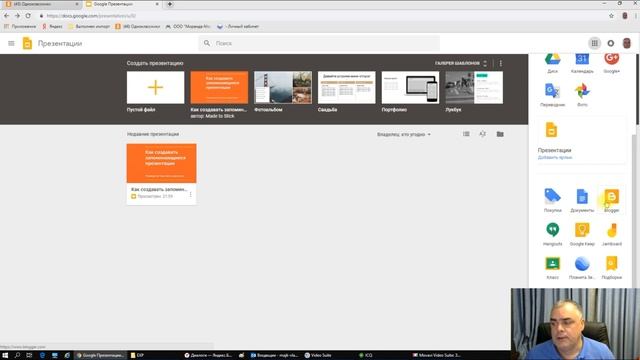
Task: Choose the Фотоальбом template
Action: click(283, 87)
